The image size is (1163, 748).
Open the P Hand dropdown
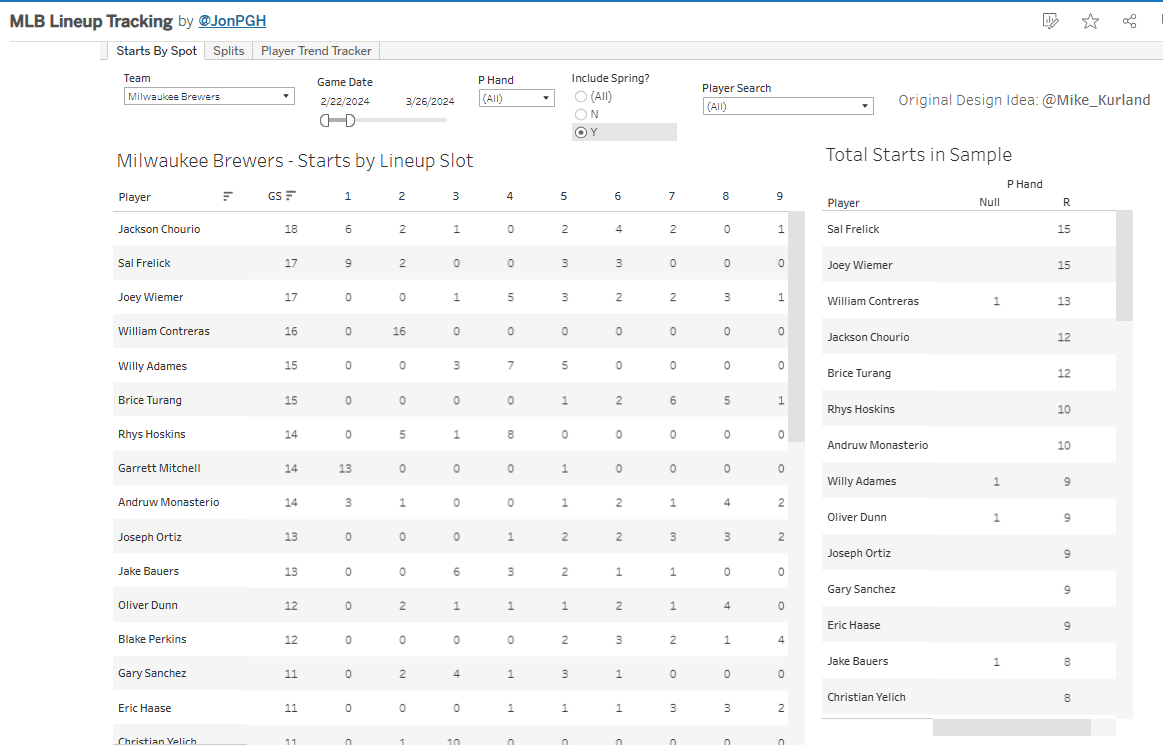(x=516, y=98)
